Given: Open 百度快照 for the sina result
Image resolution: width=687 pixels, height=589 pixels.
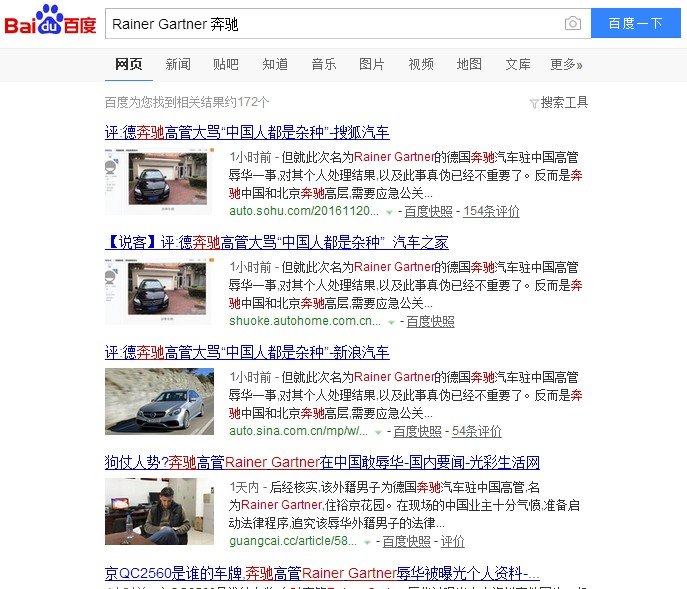Looking at the screenshot, I should click(417, 431).
